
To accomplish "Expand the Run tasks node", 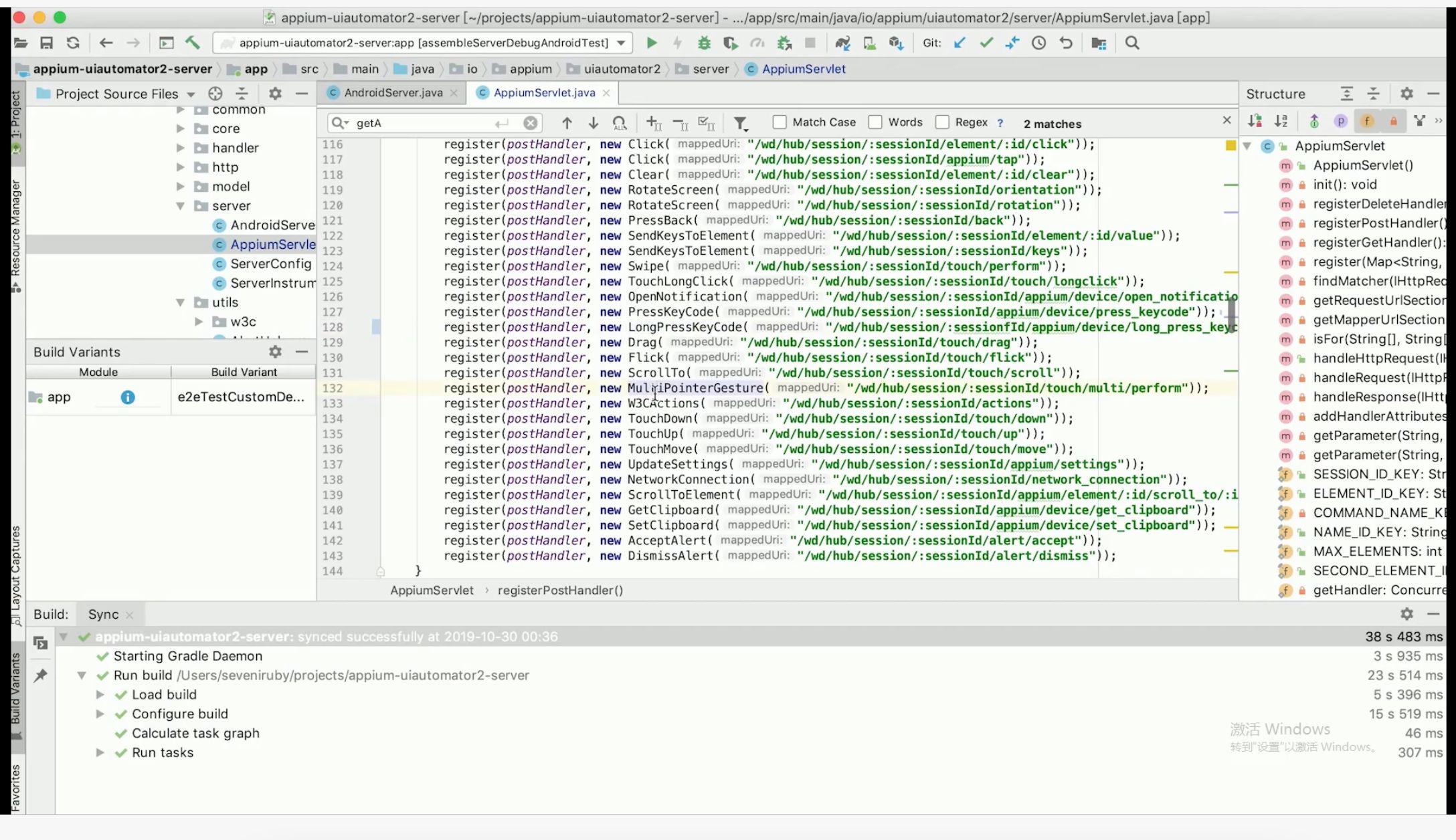I will click(x=100, y=752).
